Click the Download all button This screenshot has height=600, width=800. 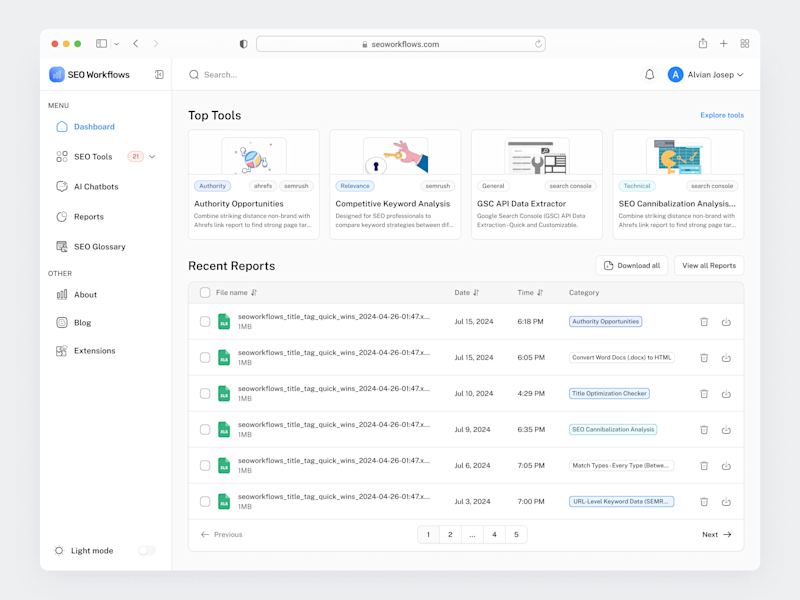(632, 265)
